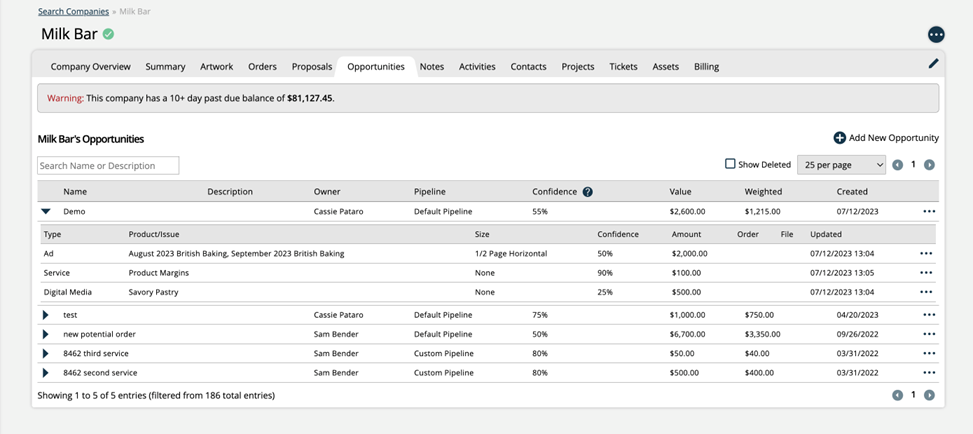The width and height of the screenshot is (973, 434).
Task: Open the options menu for the Service line item
Action: 926,273
